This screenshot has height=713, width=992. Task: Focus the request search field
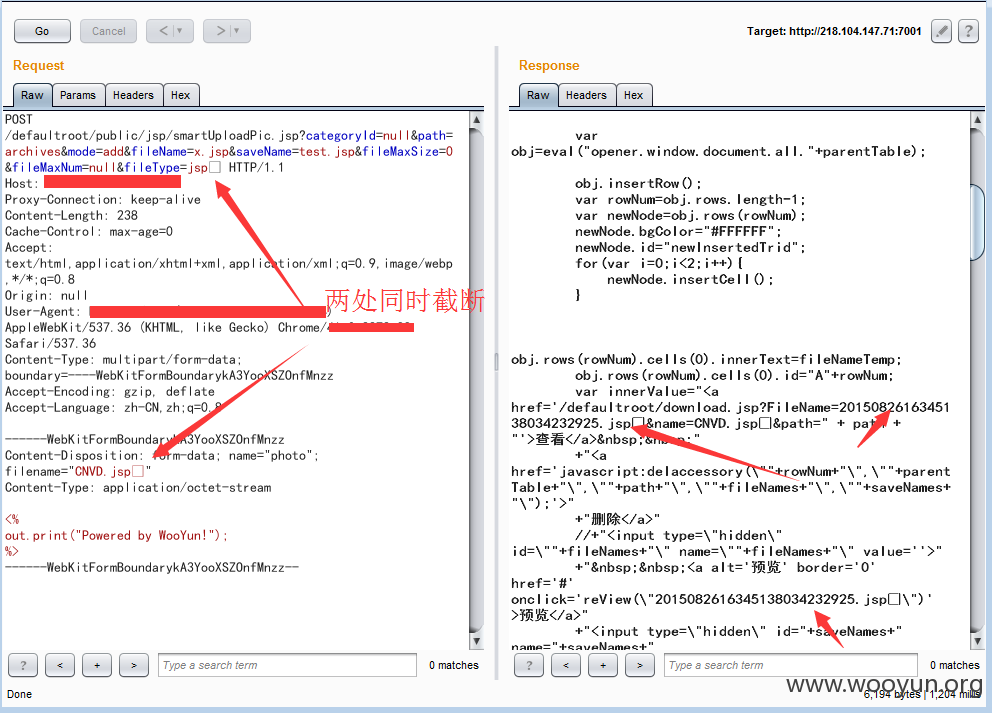pos(287,665)
